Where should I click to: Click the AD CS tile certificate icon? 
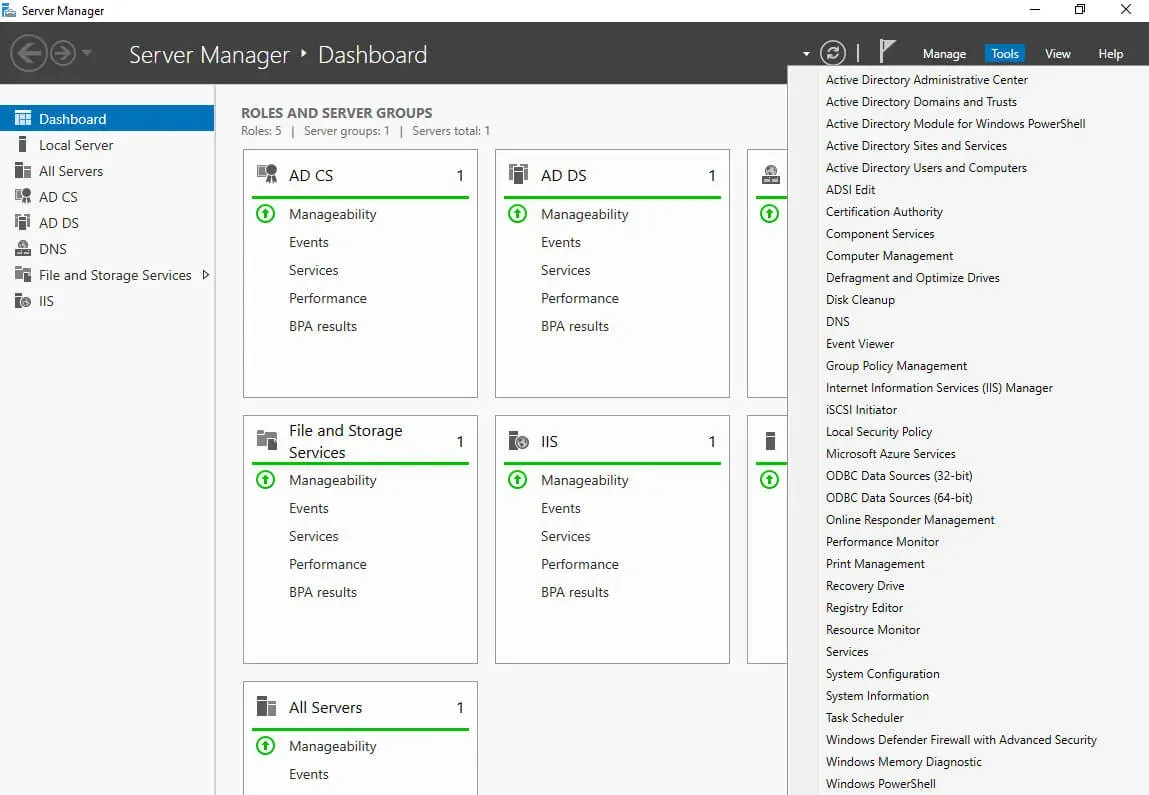[x=267, y=174]
